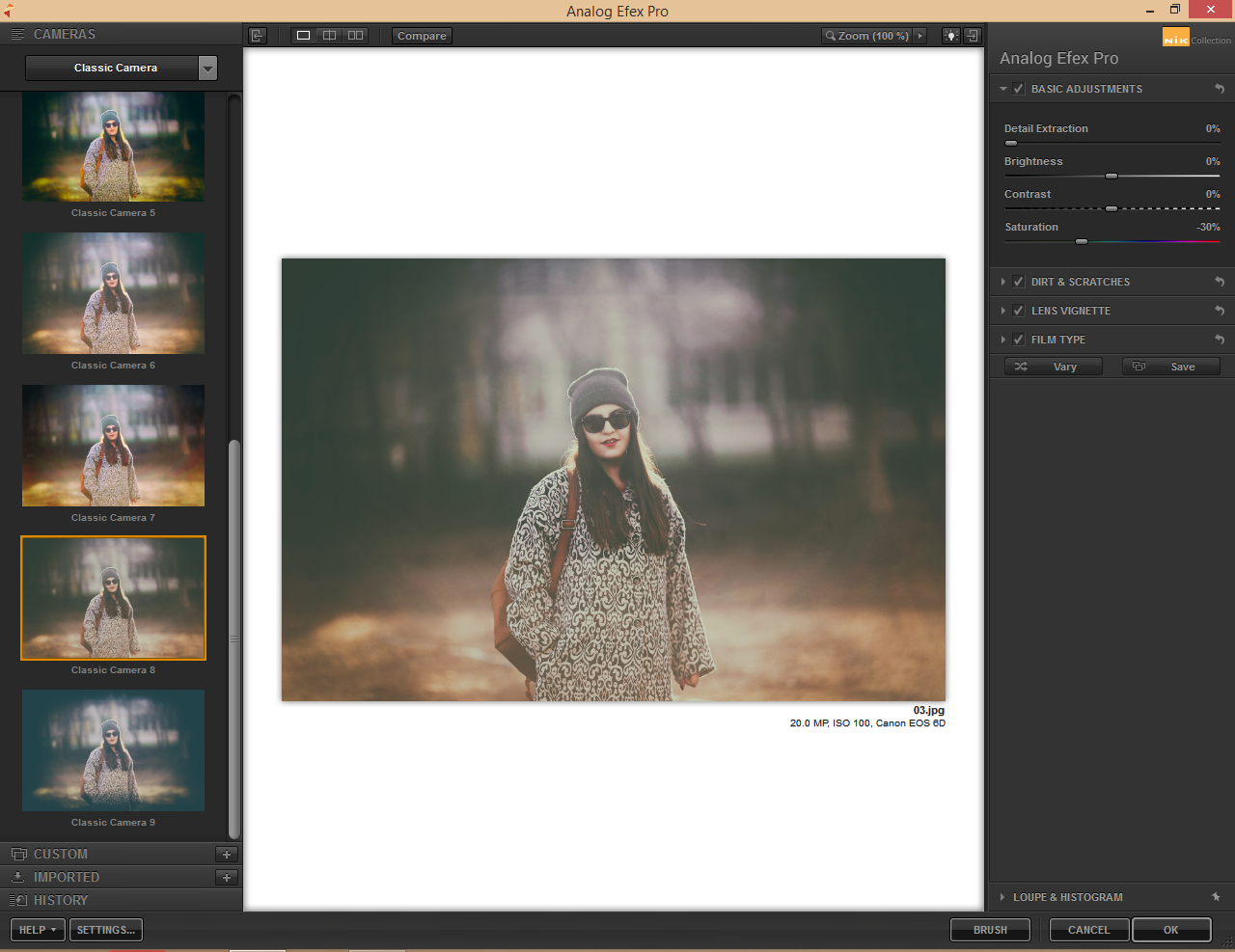Click the 03.jpg file name label
The image size is (1235, 952).
pyautogui.click(x=929, y=711)
